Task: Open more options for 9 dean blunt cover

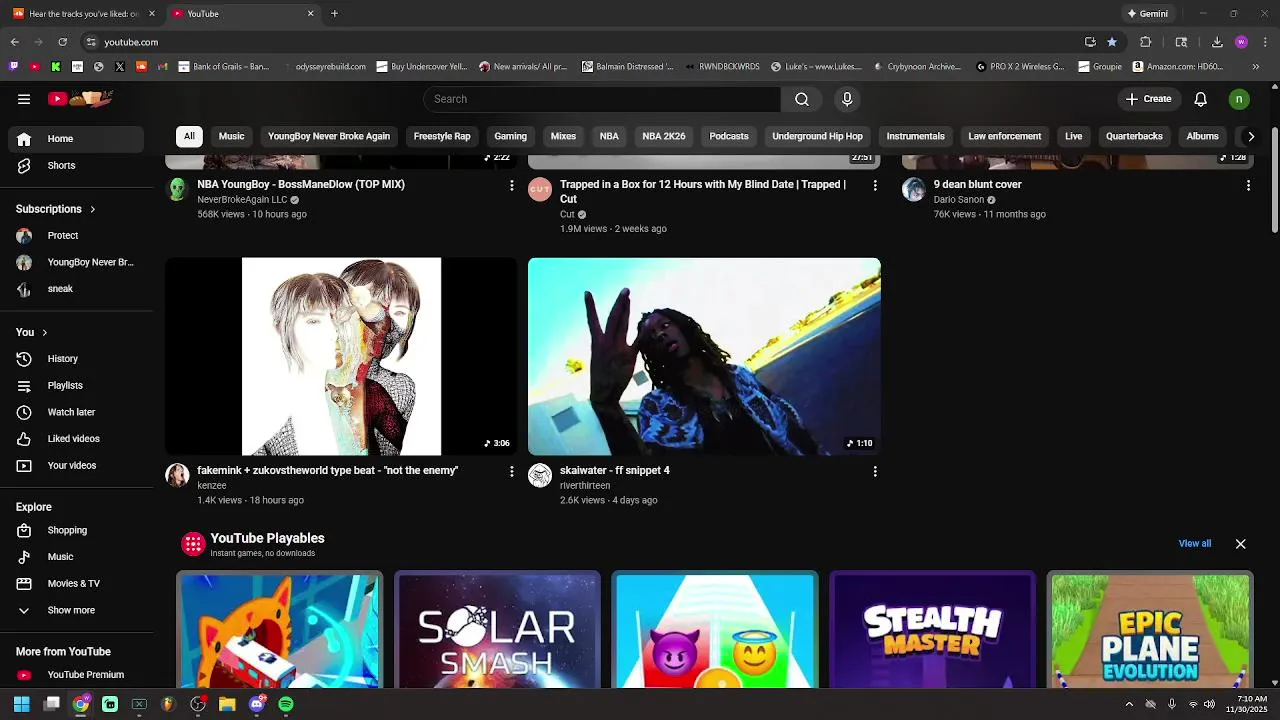Action: (1248, 186)
